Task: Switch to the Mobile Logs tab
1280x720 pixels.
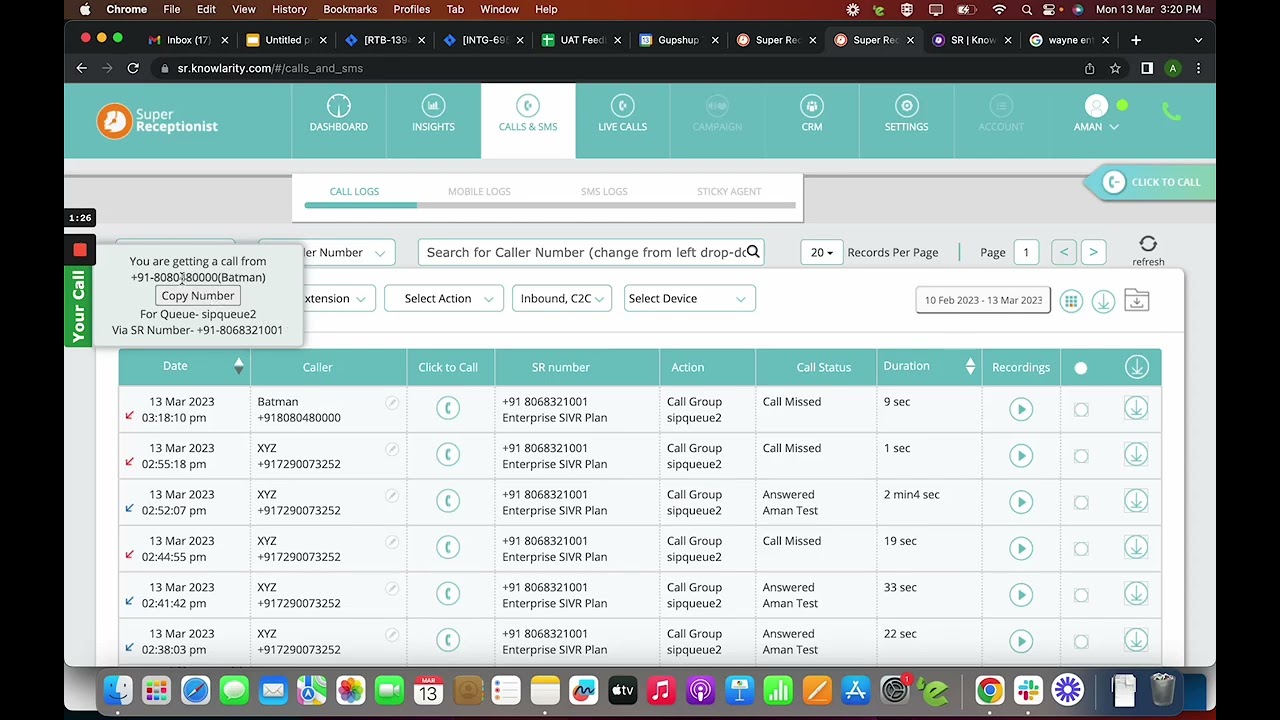Action: tap(479, 191)
